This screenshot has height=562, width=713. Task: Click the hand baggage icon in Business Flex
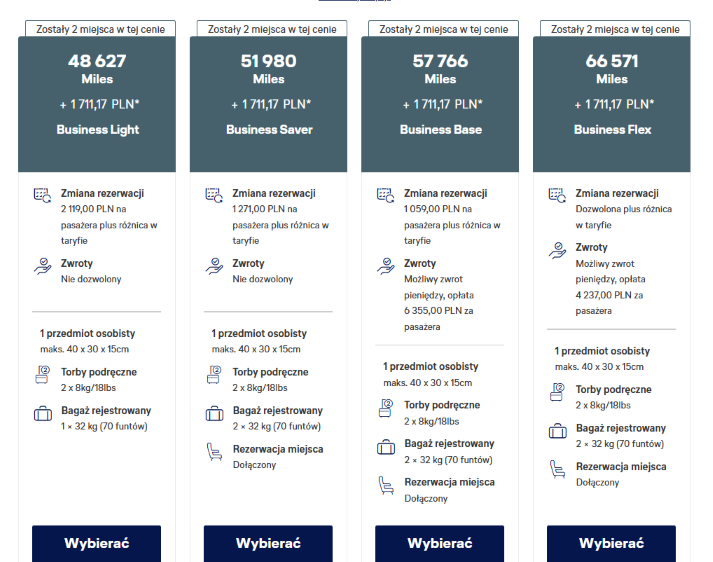click(x=557, y=392)
